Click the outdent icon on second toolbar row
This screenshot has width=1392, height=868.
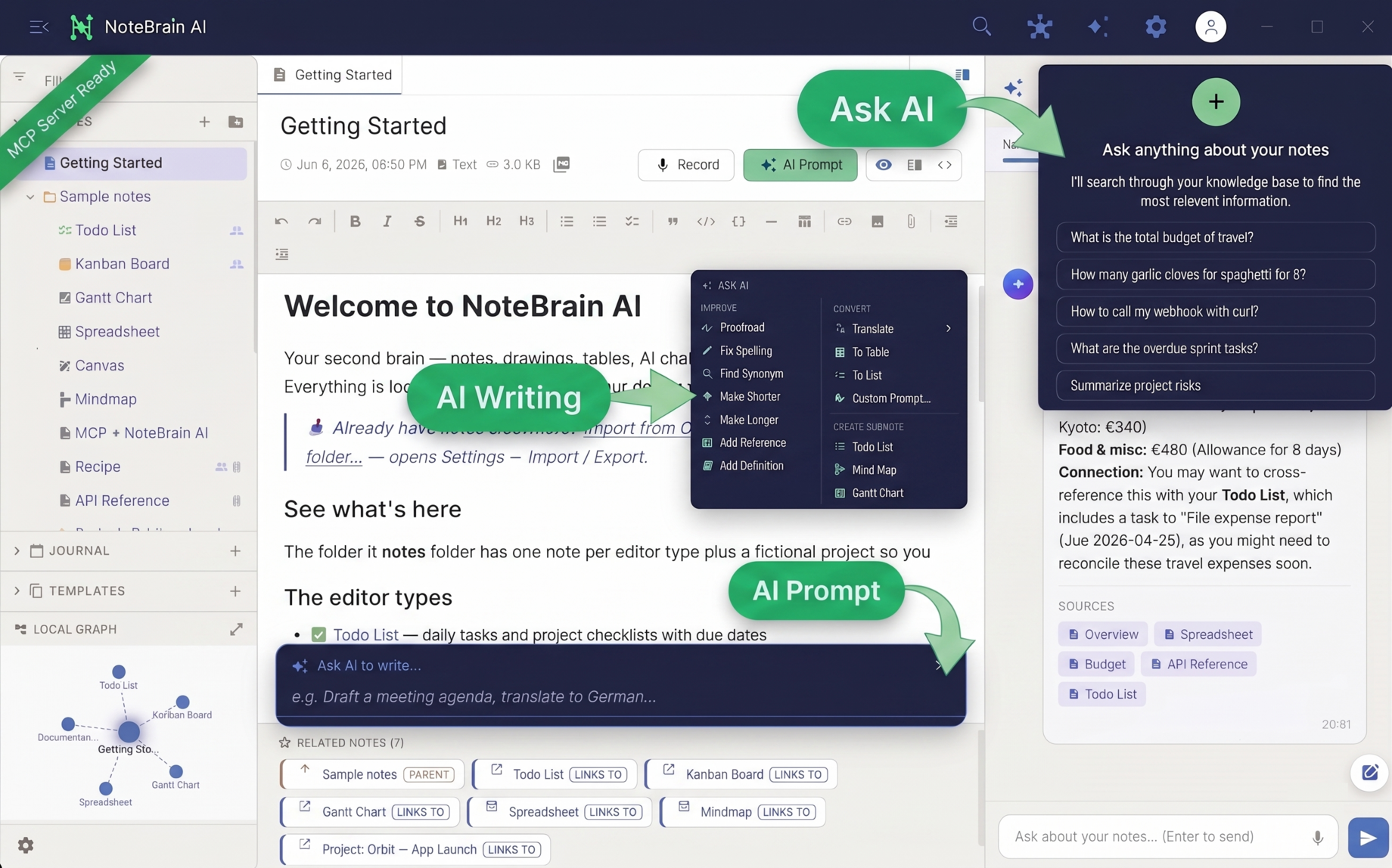point(282,254)
